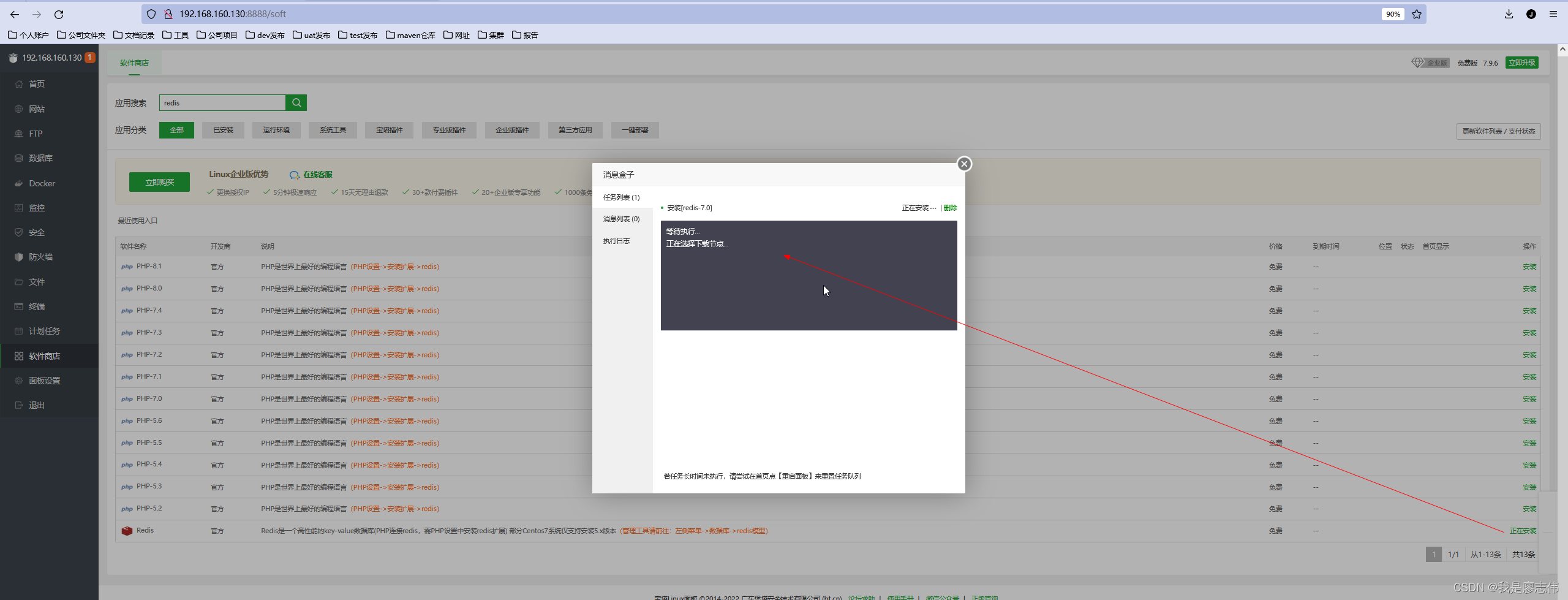This screenshot has height=600, width=1568.
Task: Click into the 应用搜索 input containing redis
Action: [222, 103]
